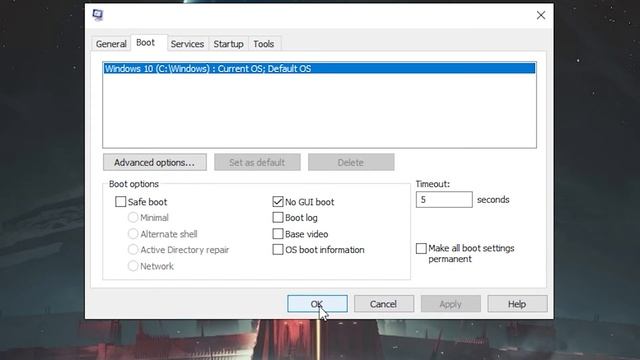Select Windows 10 Current OS boot entry
This screenshot has width=640, height=360.
click(319, 69)
